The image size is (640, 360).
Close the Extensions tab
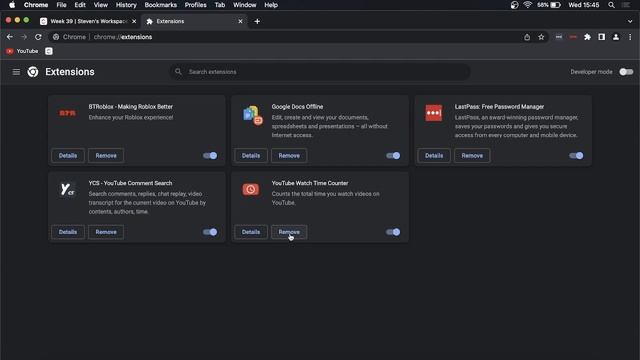(x=240, y=21)
